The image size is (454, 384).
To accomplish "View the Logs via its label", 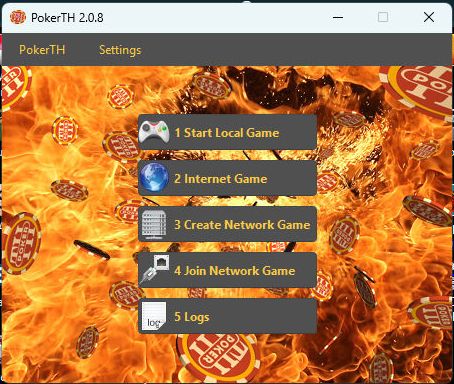I will point(192,317).
